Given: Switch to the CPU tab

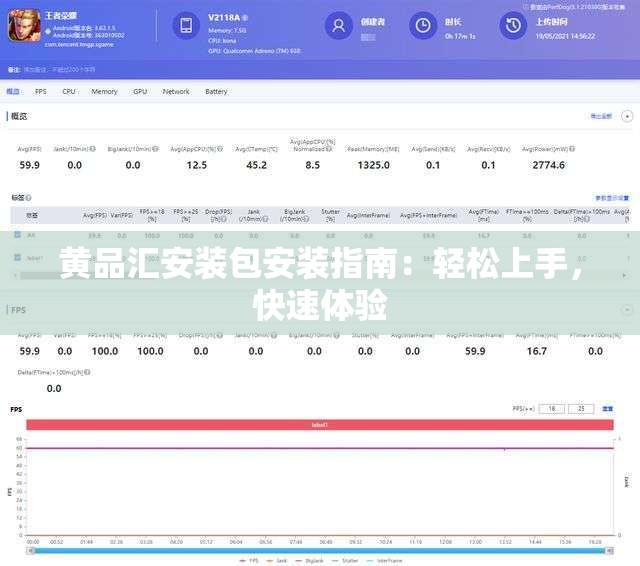Looking at the screenshot, I should [69, 91].
